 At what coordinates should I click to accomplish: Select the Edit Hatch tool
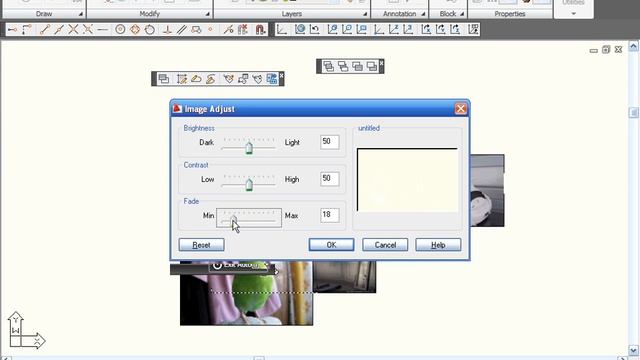tap(182, 79)
